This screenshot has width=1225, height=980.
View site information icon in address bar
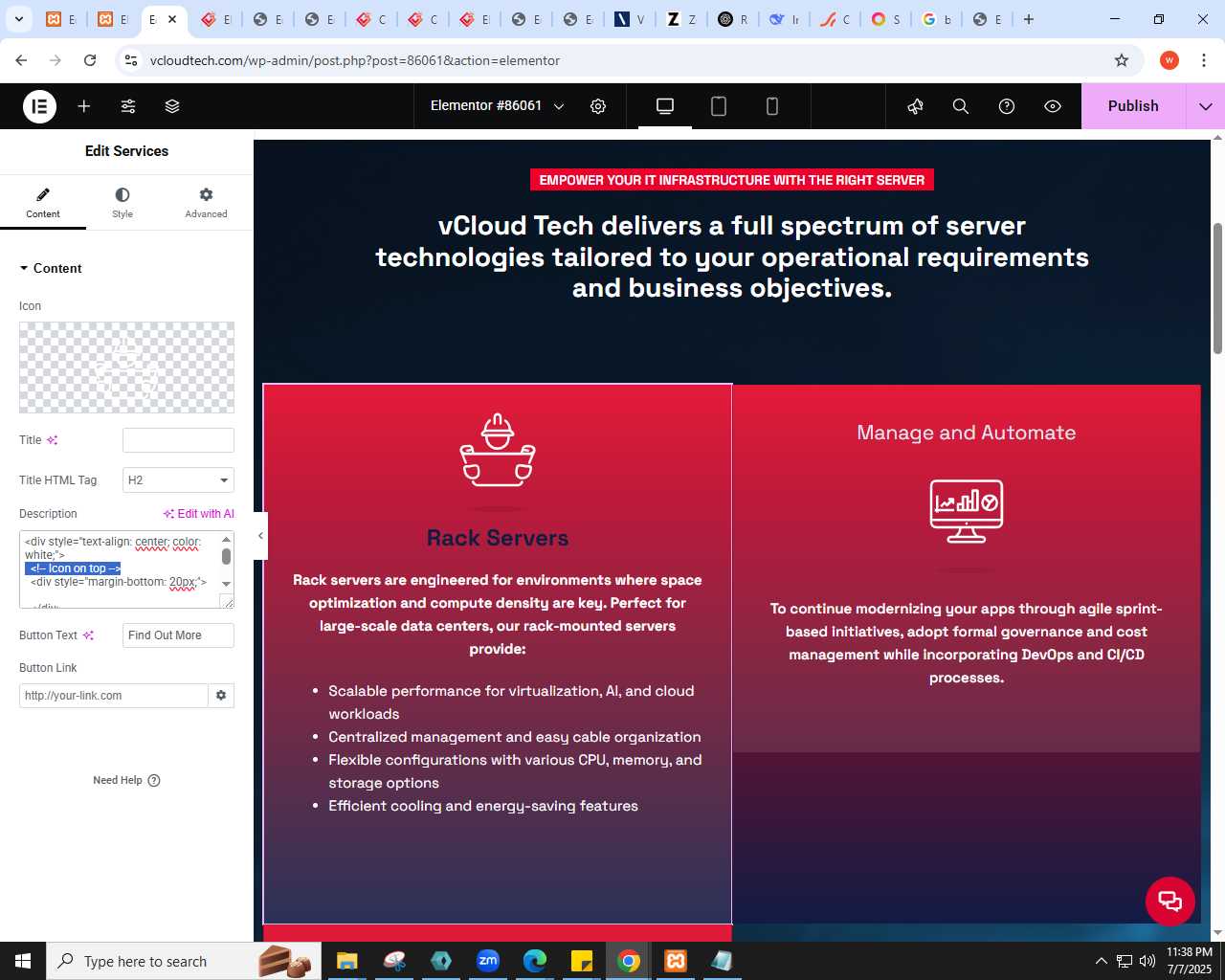[131, 60]
